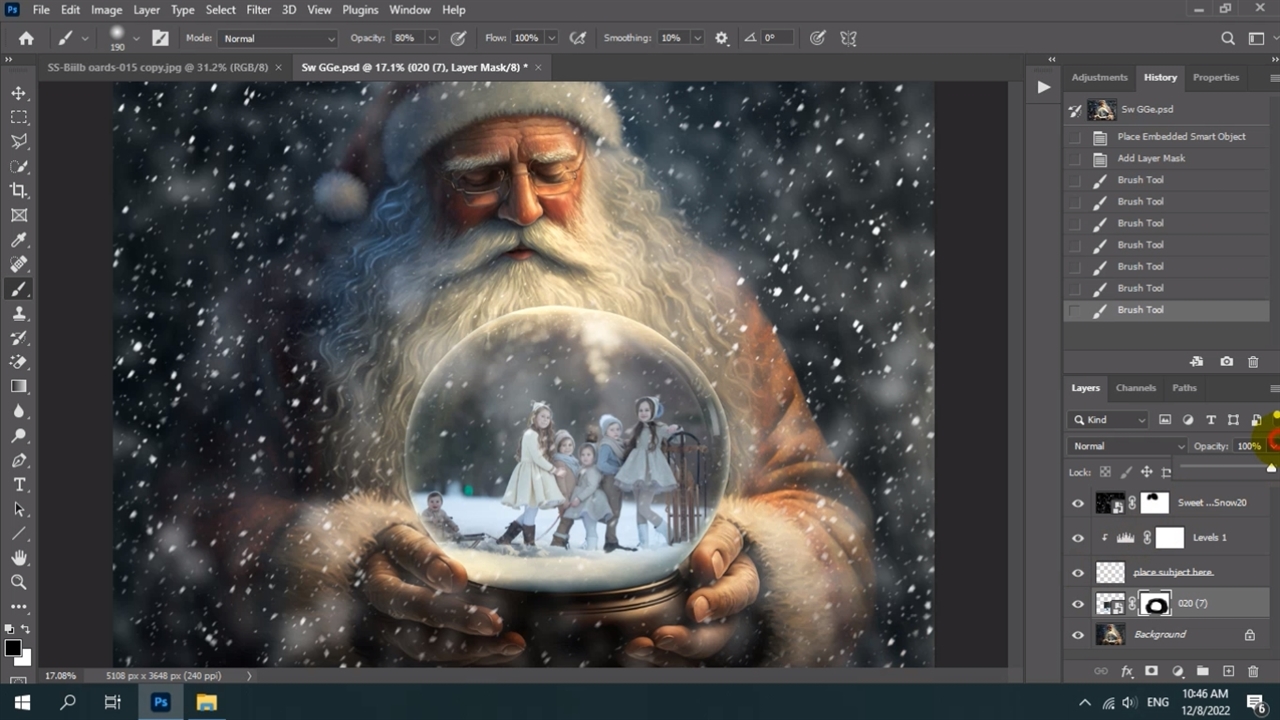
Task: Expand the layer blend mode Normal dropdown
Action: [x=1127, y=446]
